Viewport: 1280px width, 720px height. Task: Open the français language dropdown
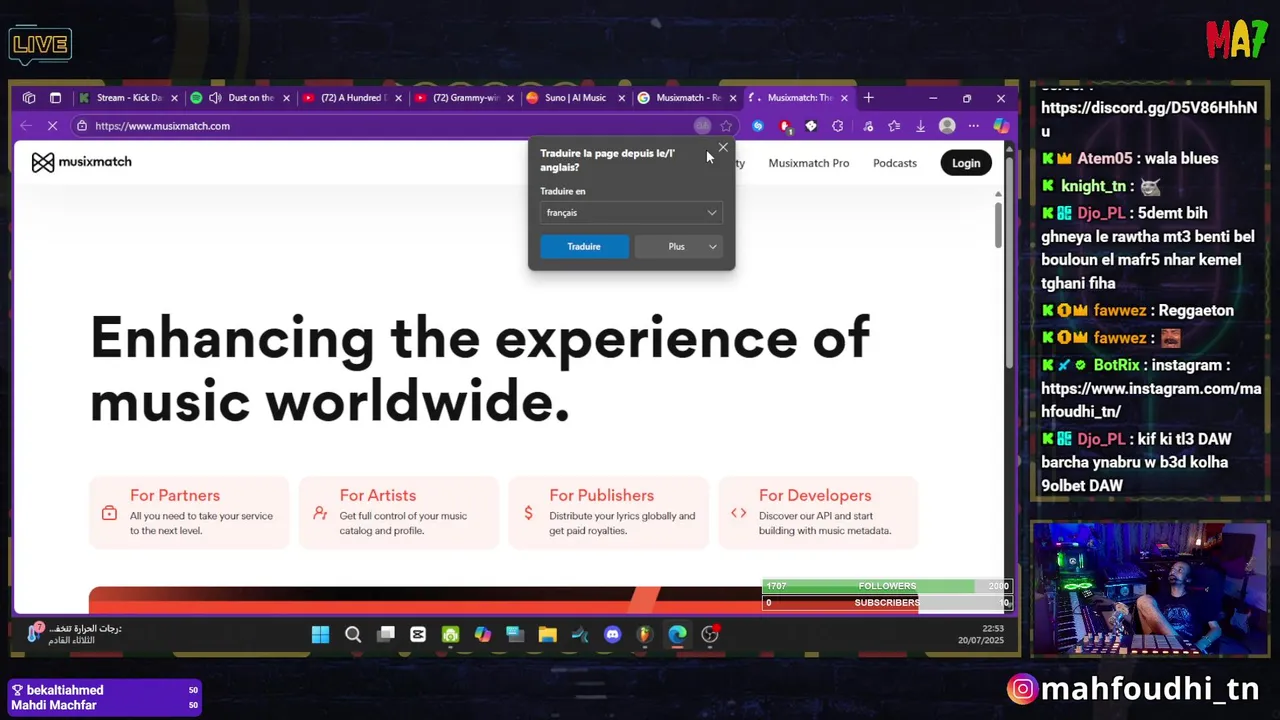click(x=630, y=213)
